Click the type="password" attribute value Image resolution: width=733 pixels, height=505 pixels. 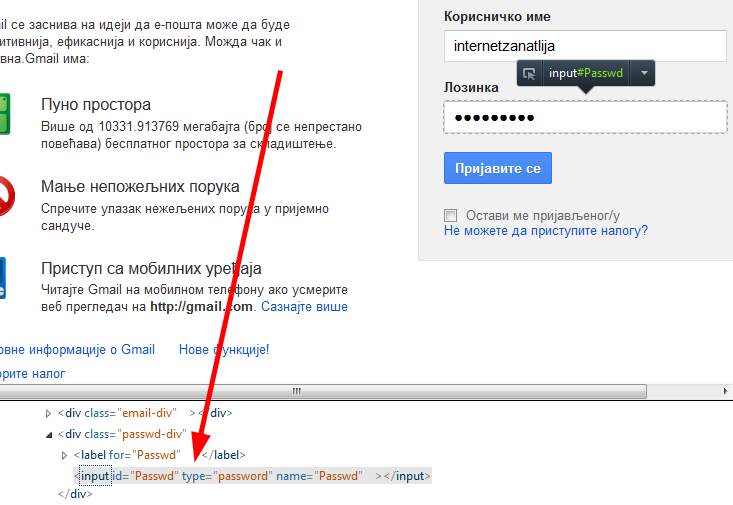[243, 476]
